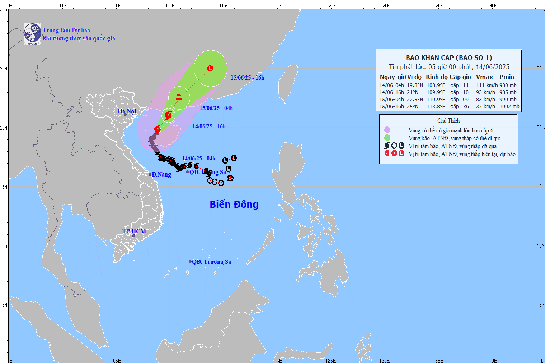545x363 pixels.
Task: Click the meteorological center logo
Action: (32, 34)
